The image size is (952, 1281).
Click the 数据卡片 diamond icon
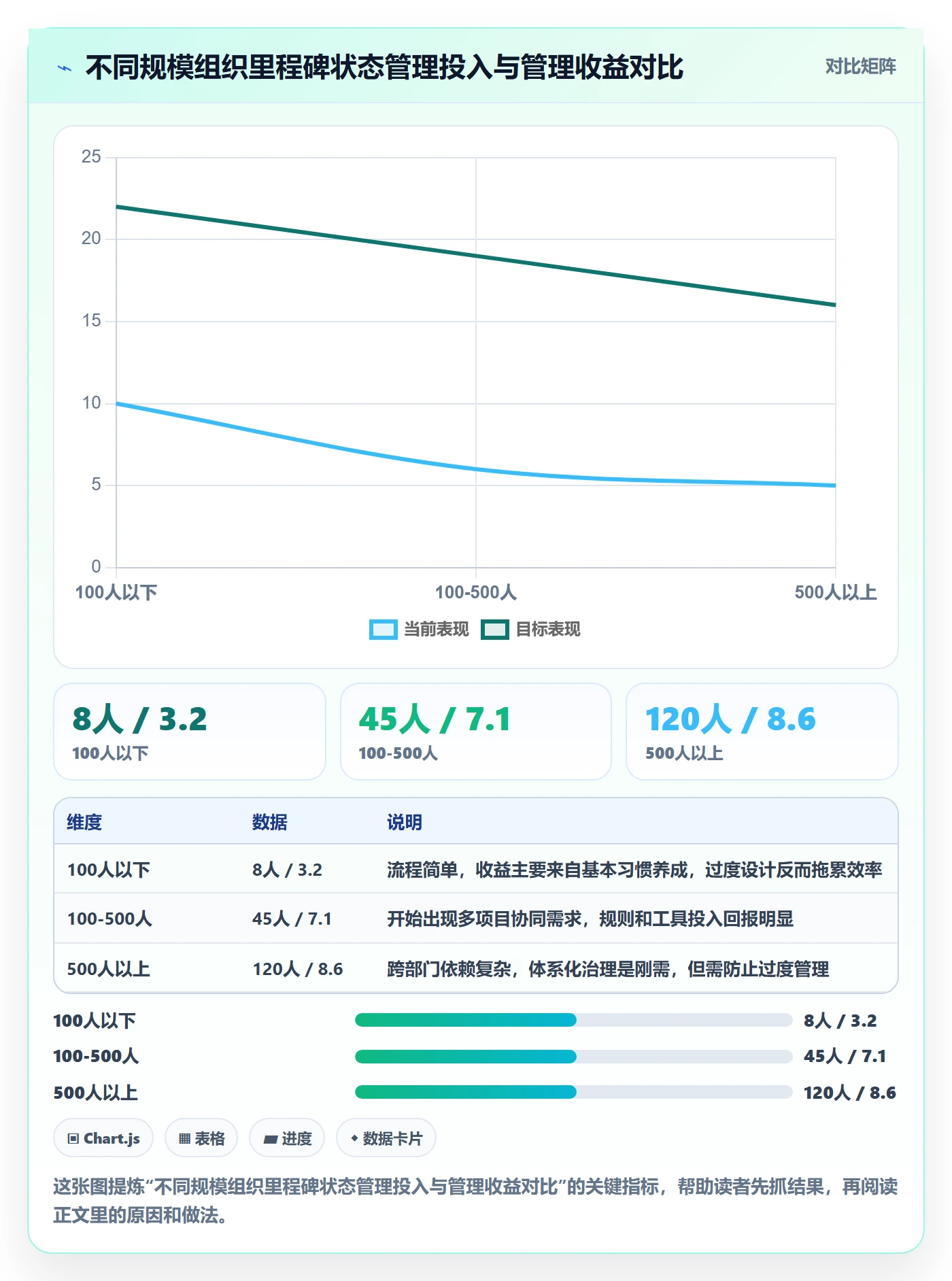[354, 1138]
